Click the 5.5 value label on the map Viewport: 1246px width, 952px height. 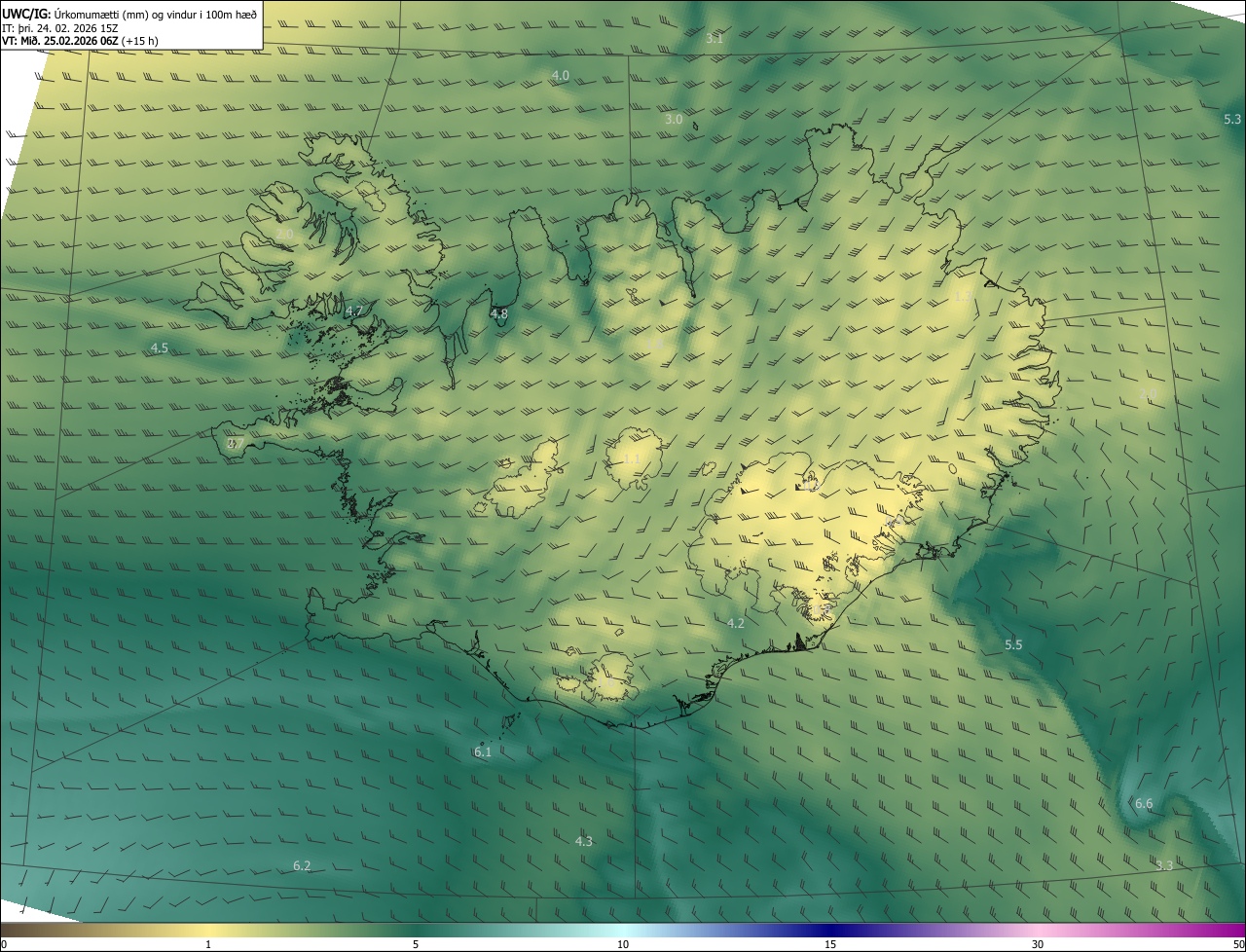[x=1013, y=644]
